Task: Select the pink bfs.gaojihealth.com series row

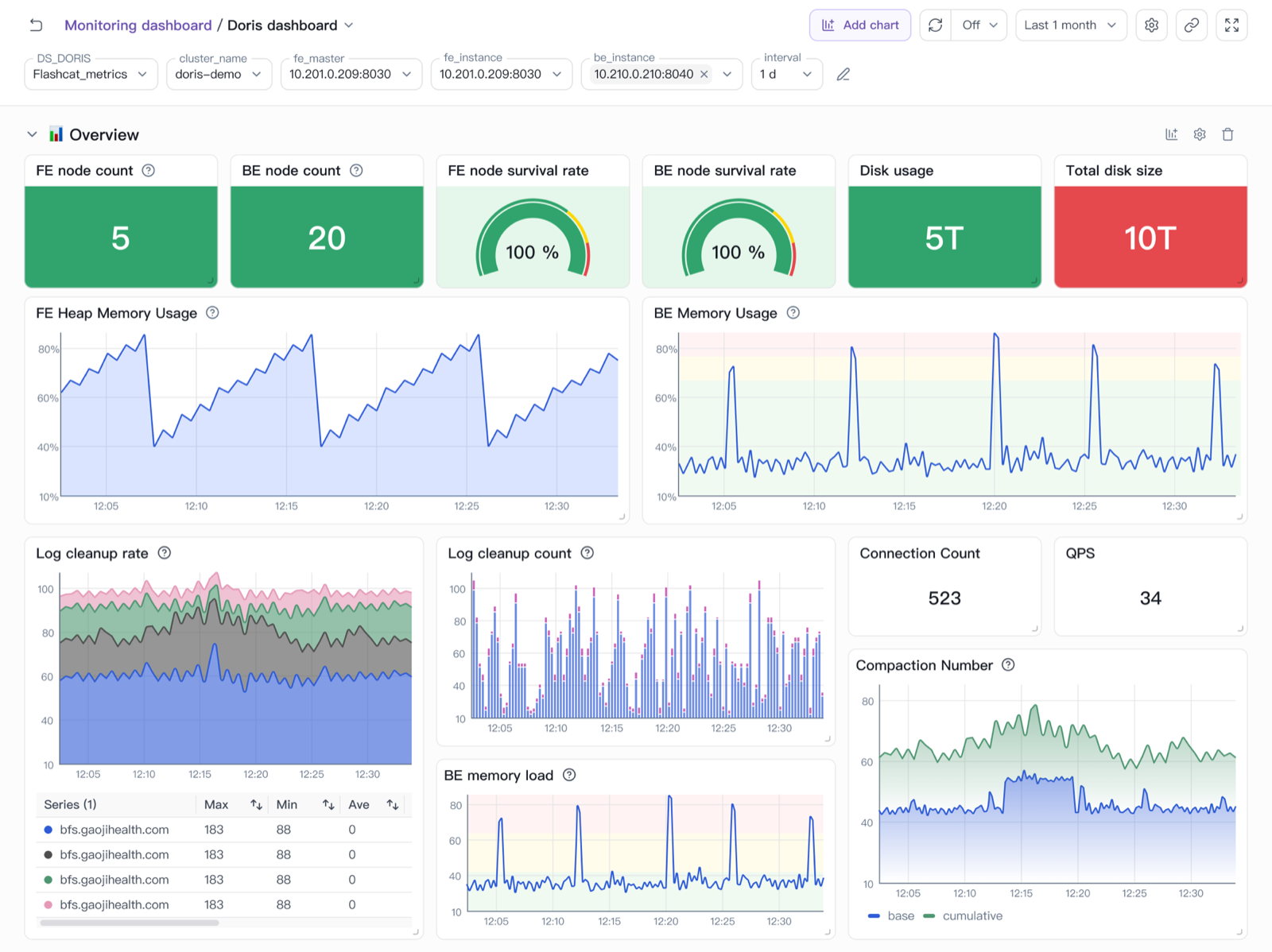Action: click(224, 904)
